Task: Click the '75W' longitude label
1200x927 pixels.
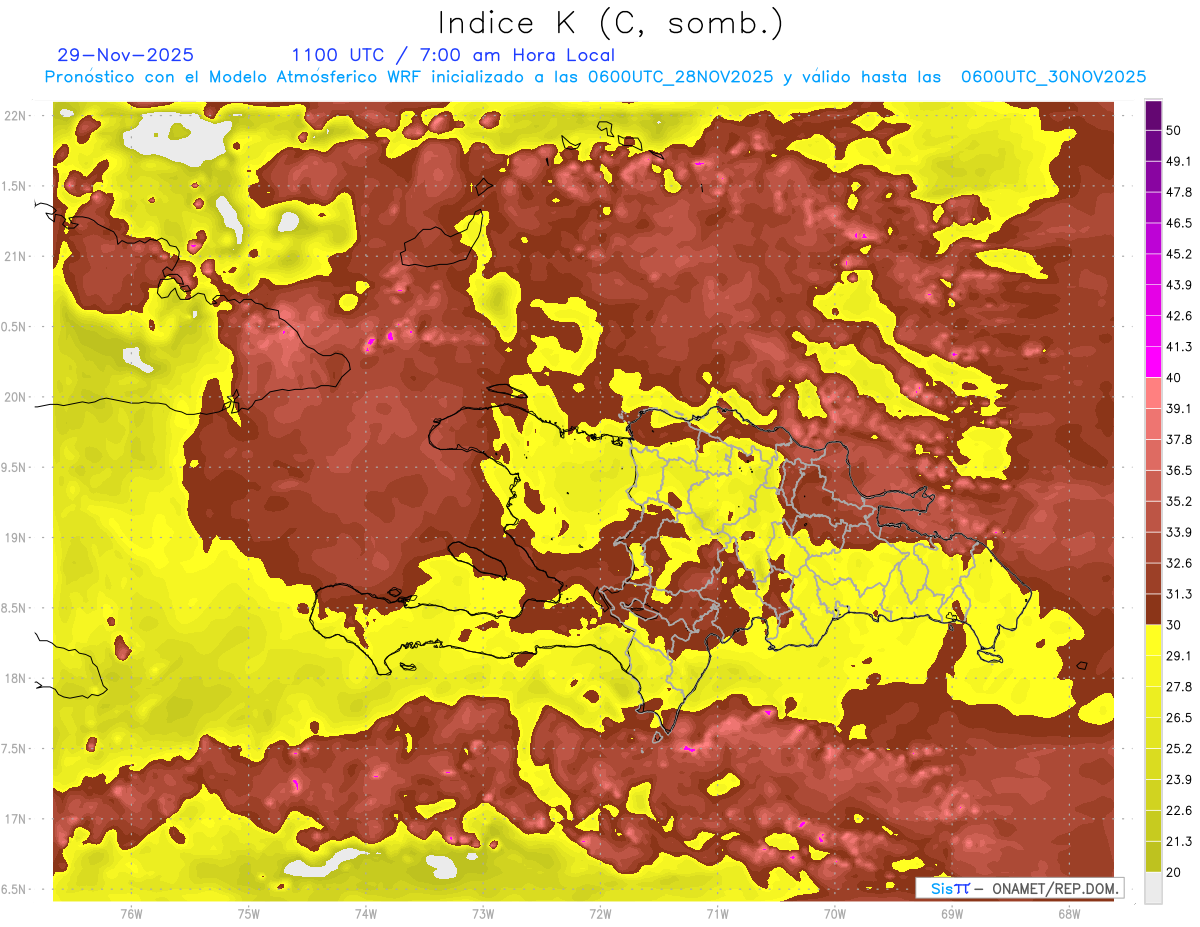Action: 248,913
